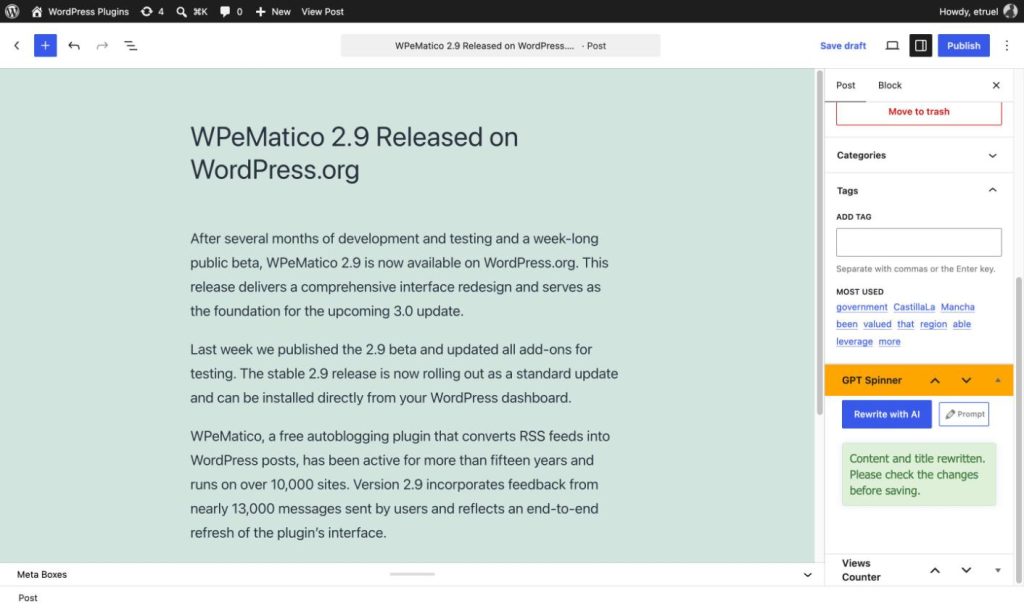Redo the last undone change
Image resolution: width=1024 pixels, height=609 pixels.
[102, 46]
